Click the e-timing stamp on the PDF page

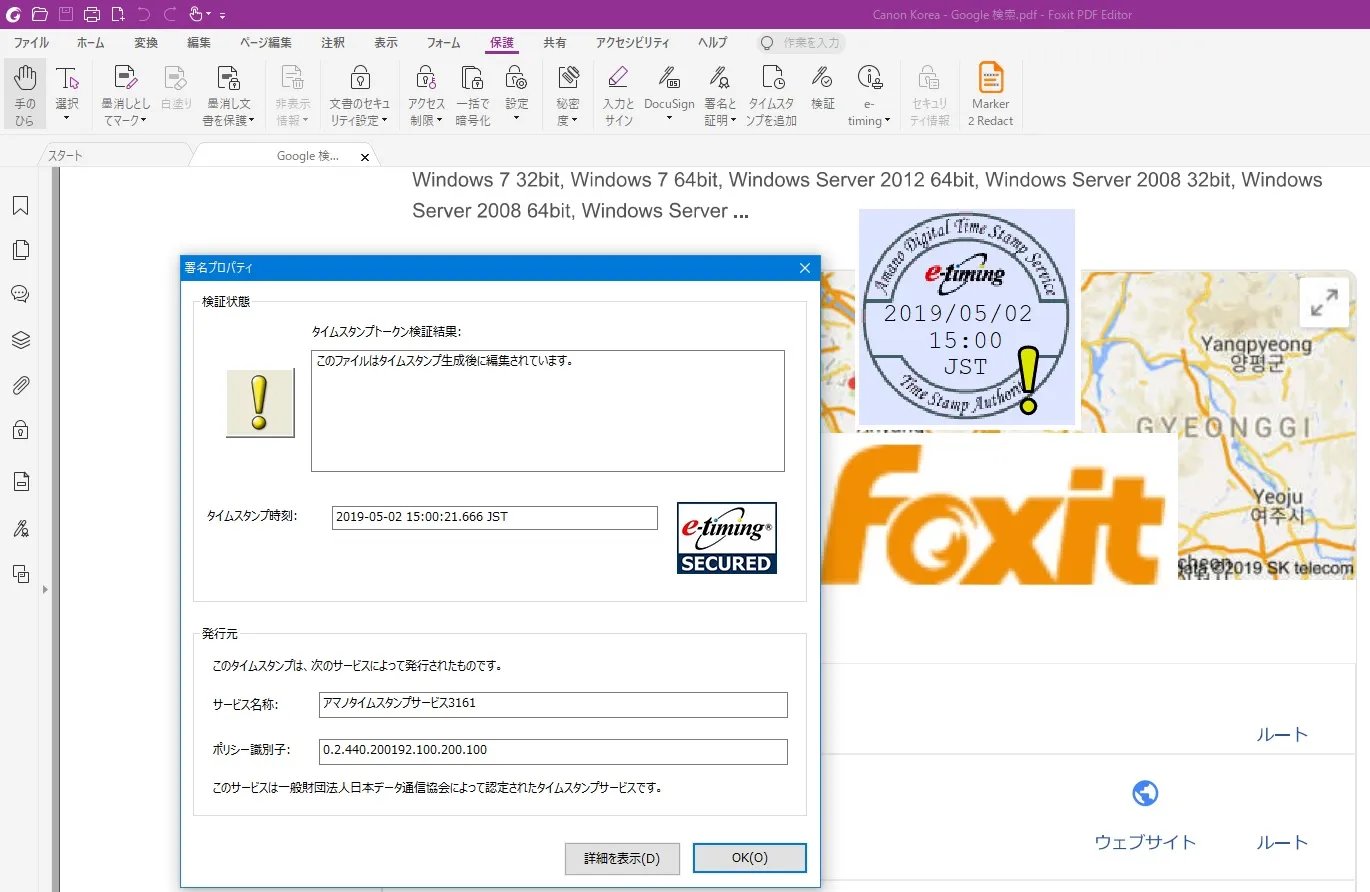966,317
